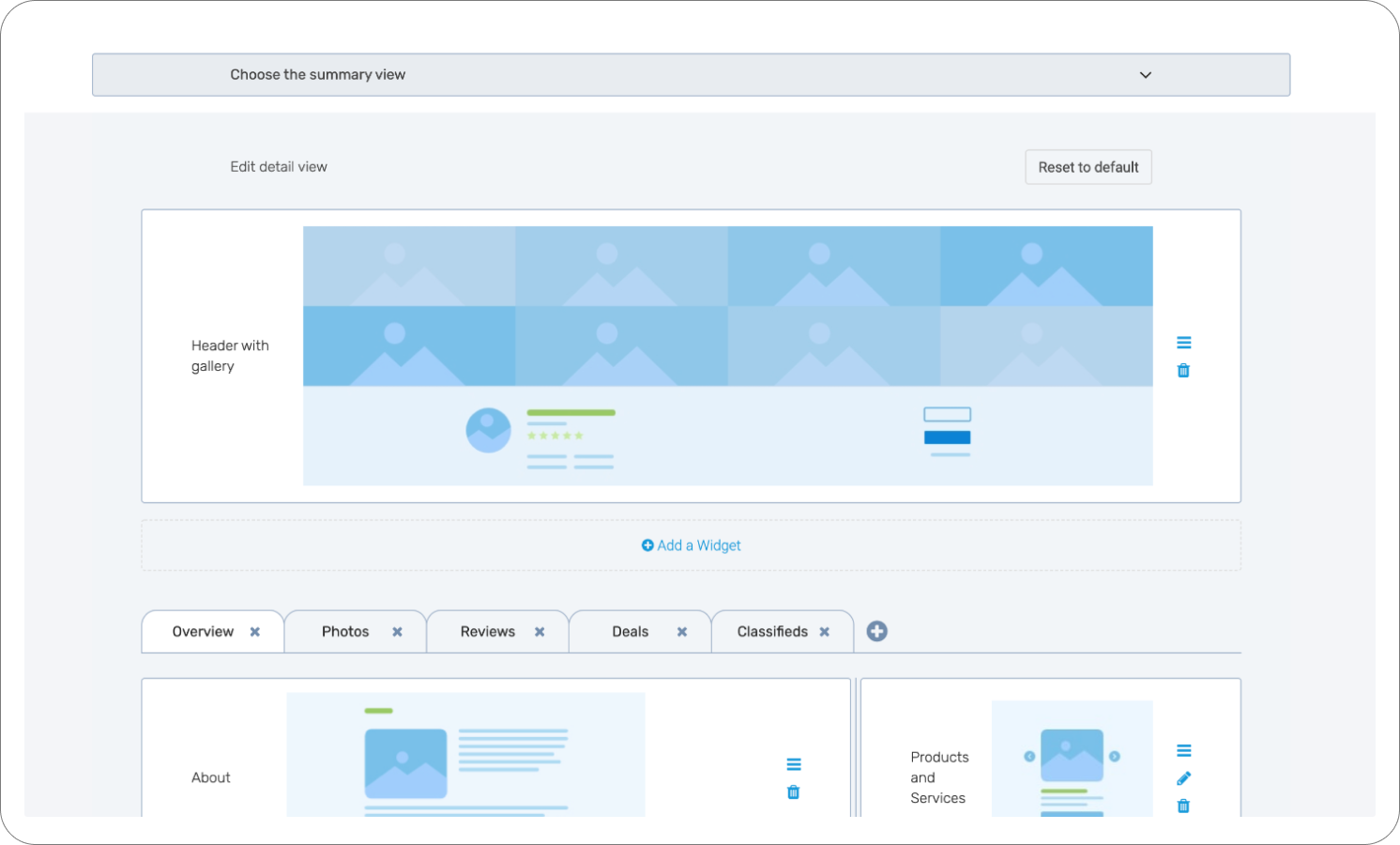This screenshot has width=1400, height=845.
Task: Delete the Products and Services widget
Action: click(1183, 806)
